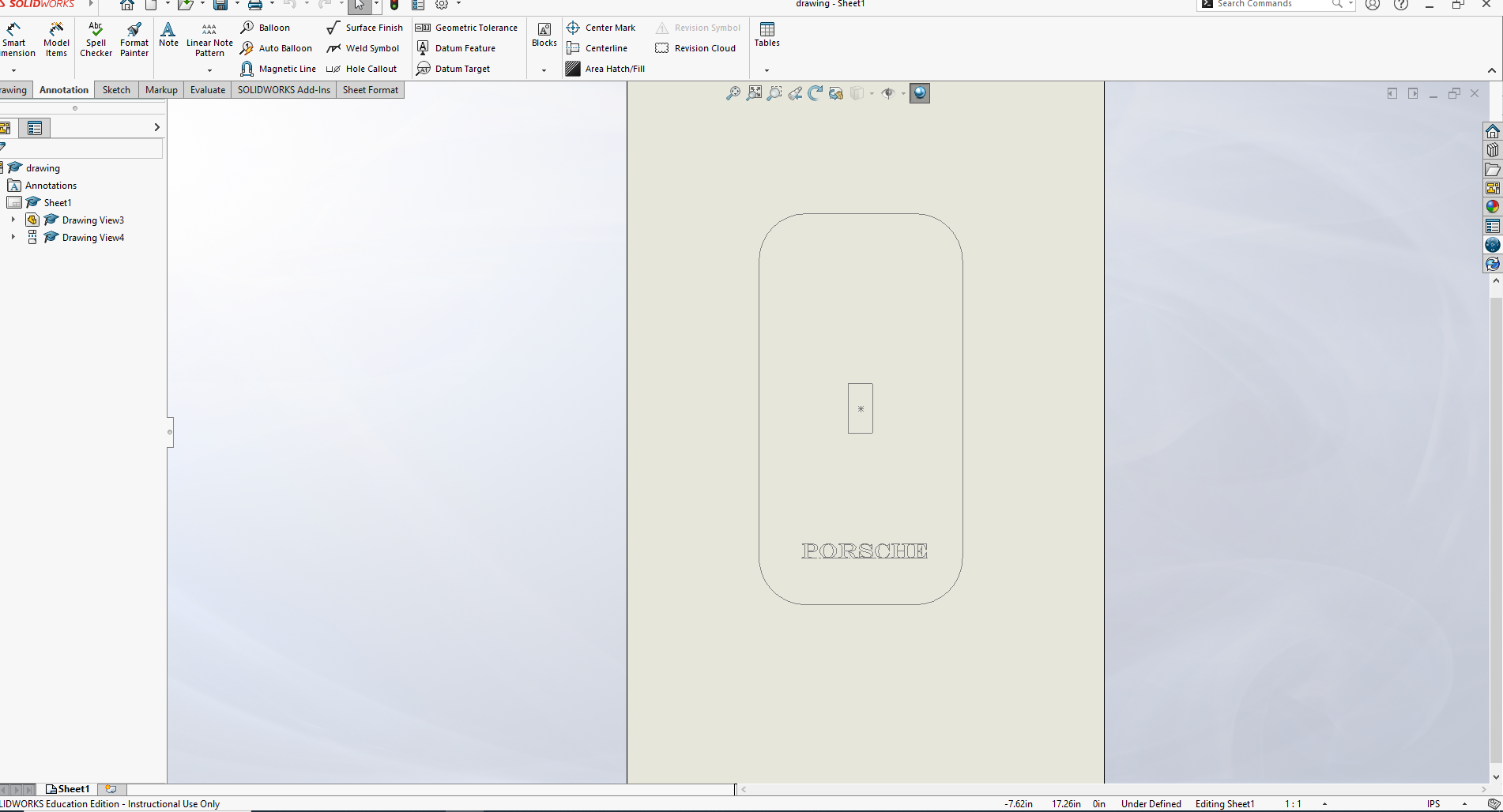
Task: Insert a Weld Symbol
Action: click(x=364, y=48)
